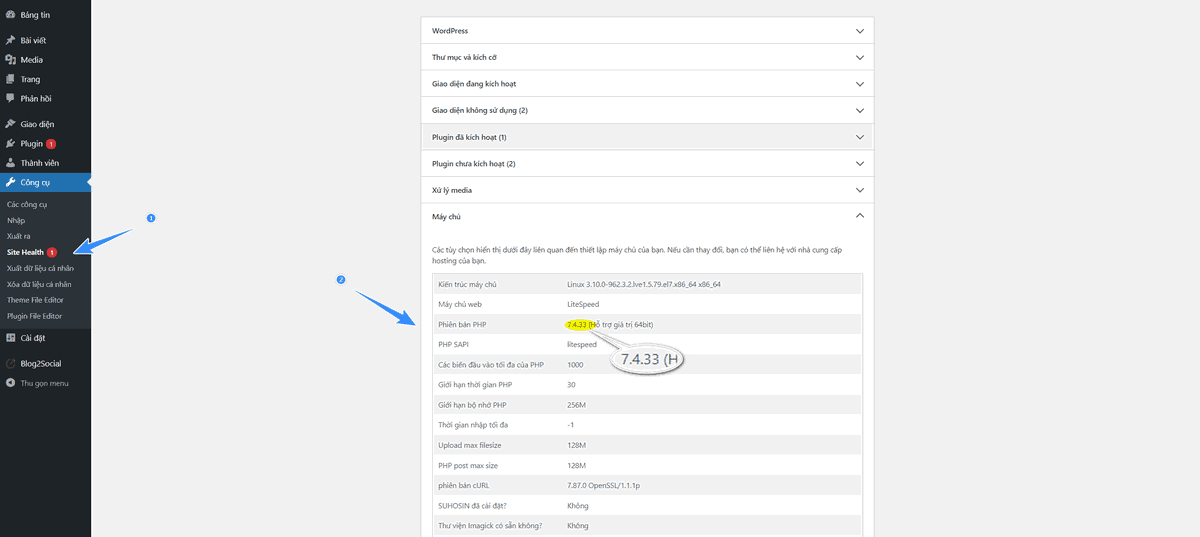Viewport: 1200px width, 537px height.
Task: Click the Phản hồi comments icon
Action: coord(10,98)
